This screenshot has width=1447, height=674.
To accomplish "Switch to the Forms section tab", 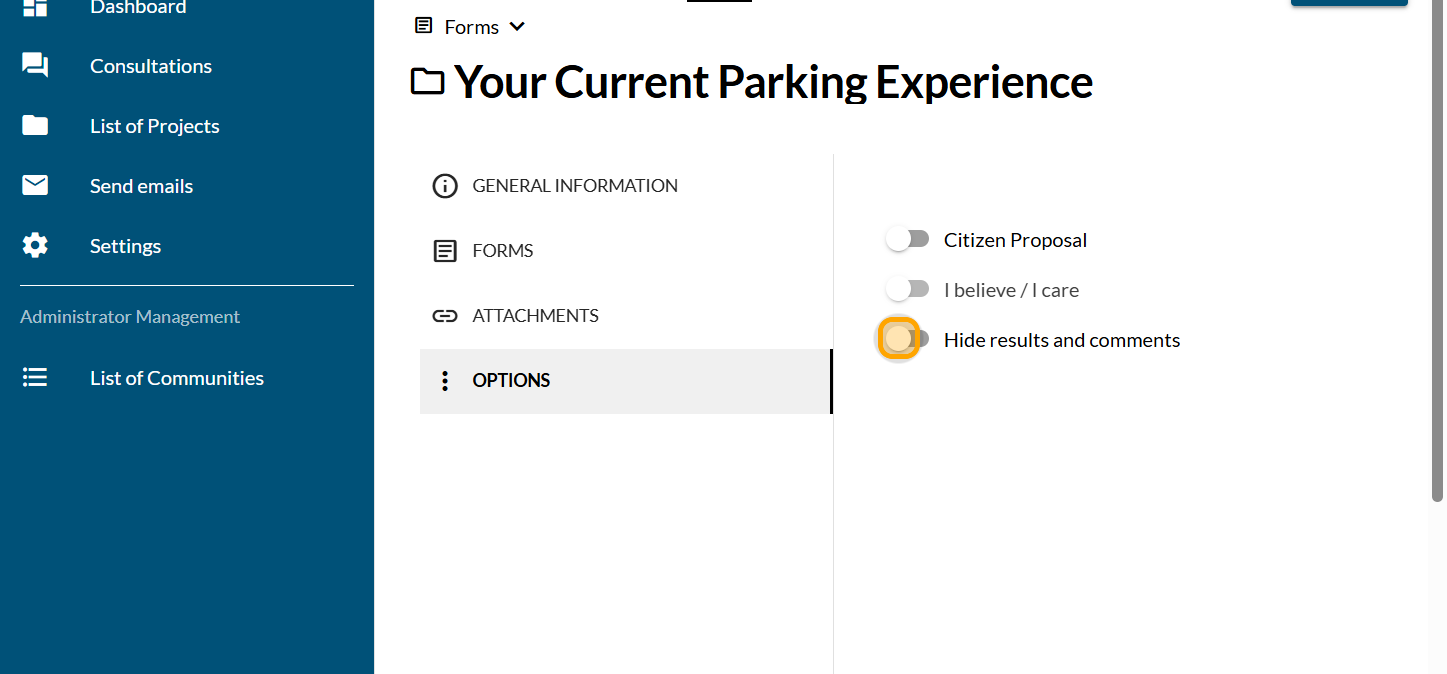I will click(x=503, y=251).
